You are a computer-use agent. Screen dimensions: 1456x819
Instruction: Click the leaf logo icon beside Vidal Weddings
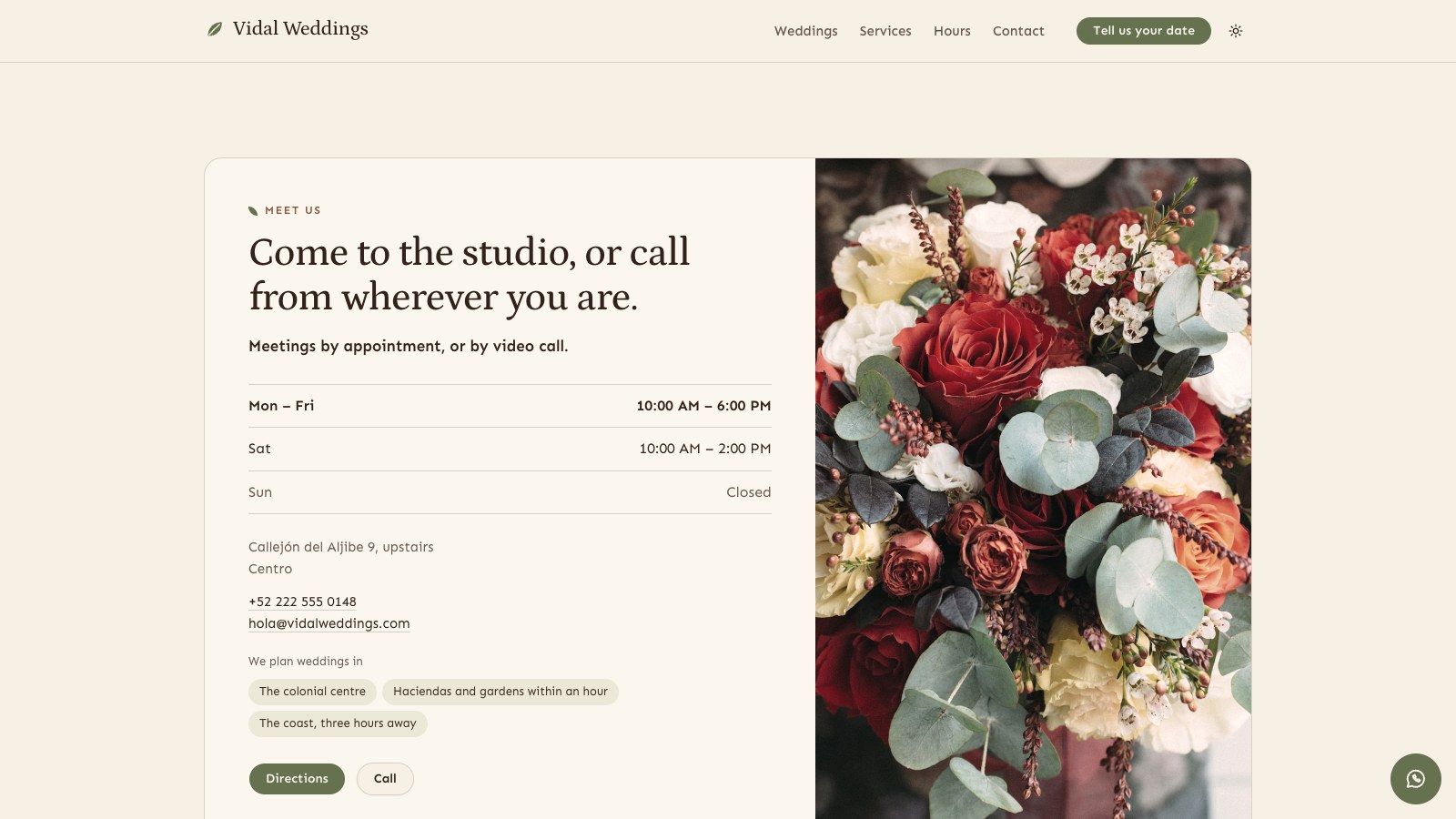click(x=215, y=29)
